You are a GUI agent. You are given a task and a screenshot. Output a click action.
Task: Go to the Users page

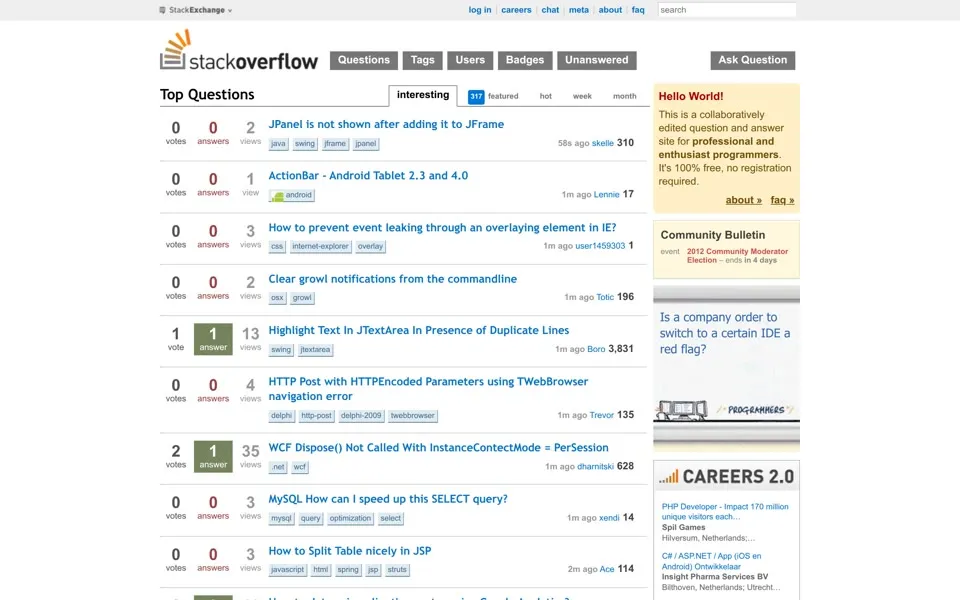470,60
